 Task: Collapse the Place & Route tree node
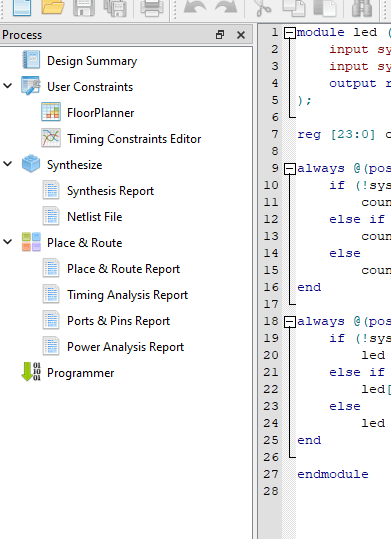[8, 242]
